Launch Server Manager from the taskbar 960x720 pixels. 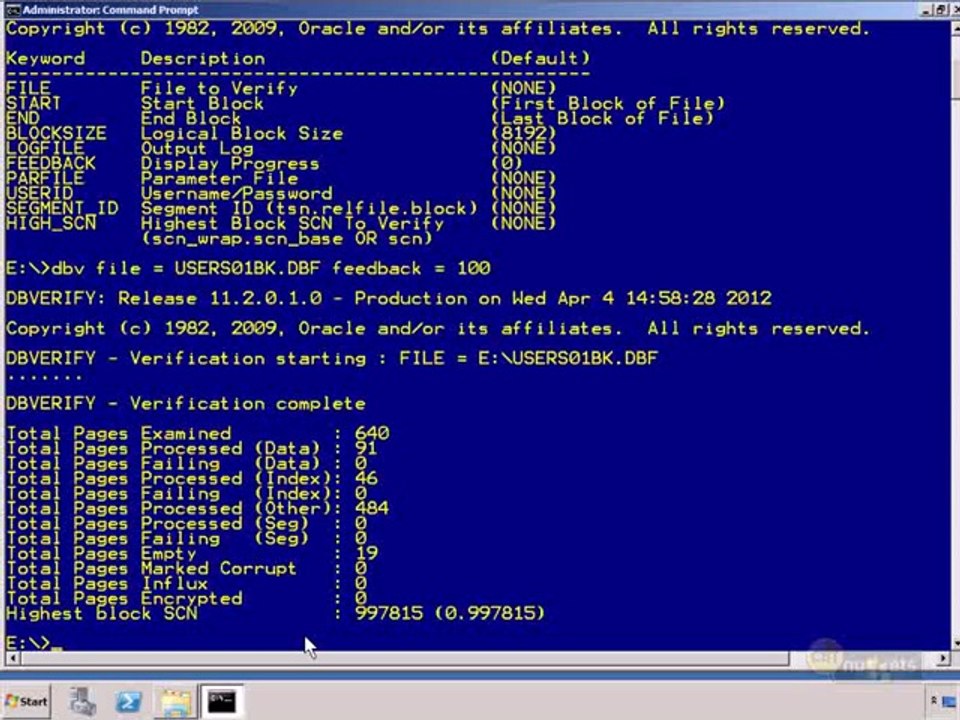pyautogui.click(x=83, y=701)
